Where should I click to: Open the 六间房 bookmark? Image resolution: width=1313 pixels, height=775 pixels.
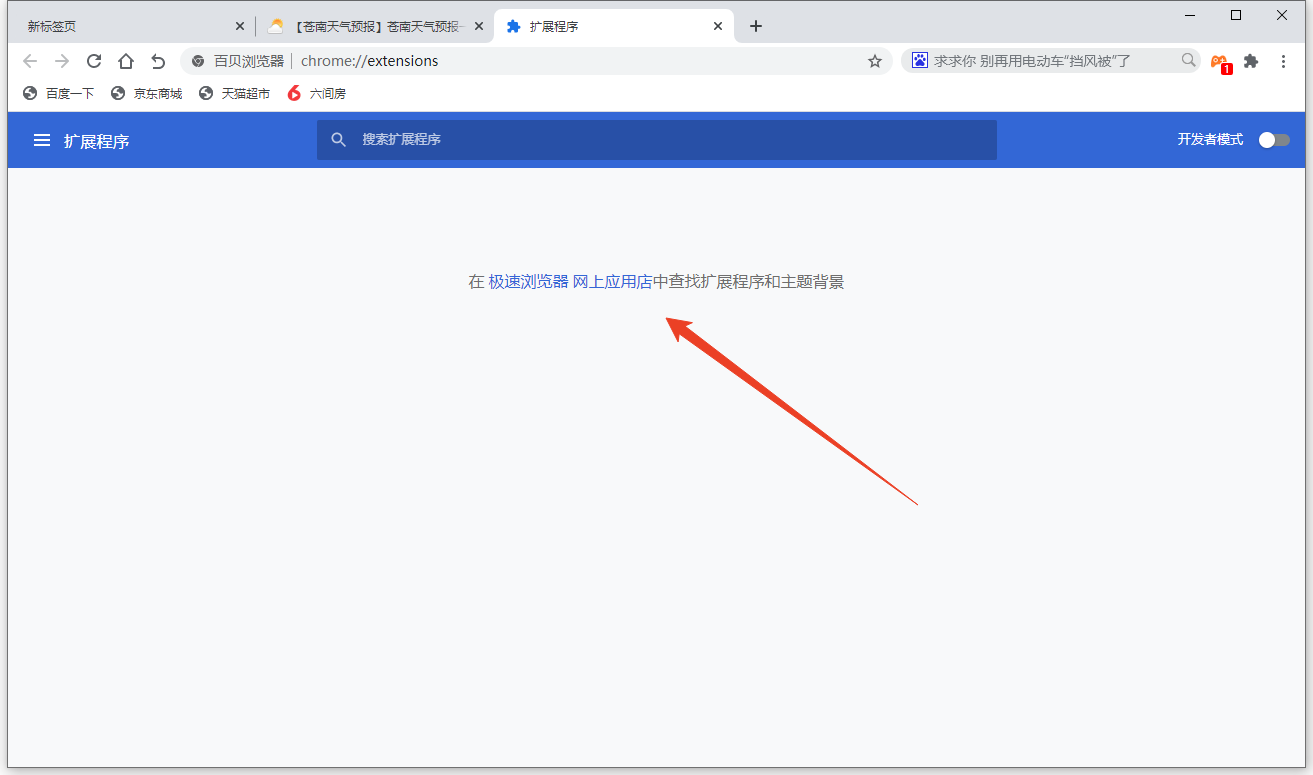point(317,93)
